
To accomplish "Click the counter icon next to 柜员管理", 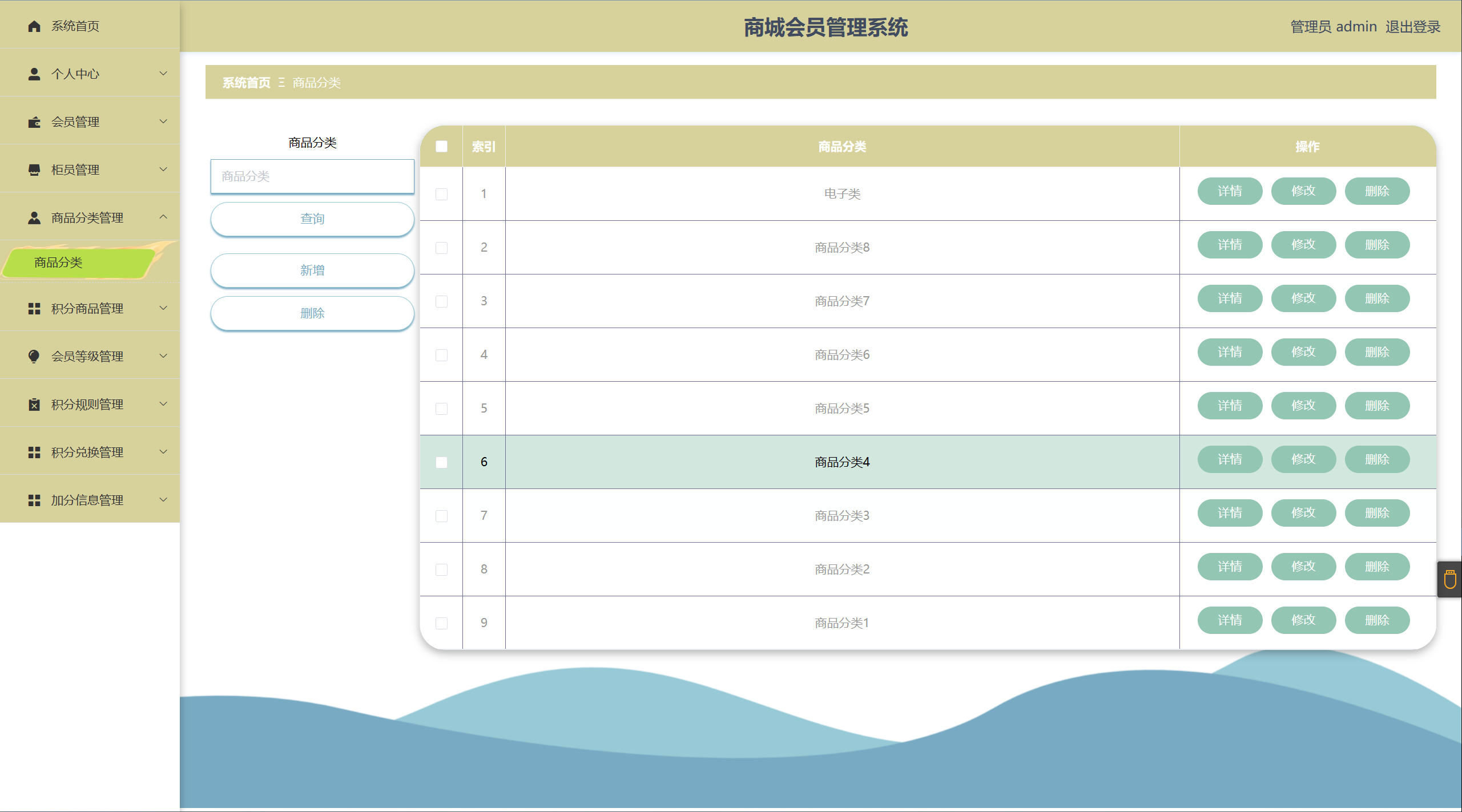I will pyautogui.click(x=34, y=170).
